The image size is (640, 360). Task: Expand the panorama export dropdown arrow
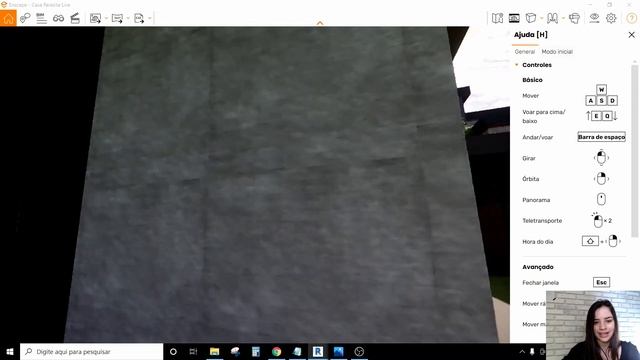click(x=128, y=18)
